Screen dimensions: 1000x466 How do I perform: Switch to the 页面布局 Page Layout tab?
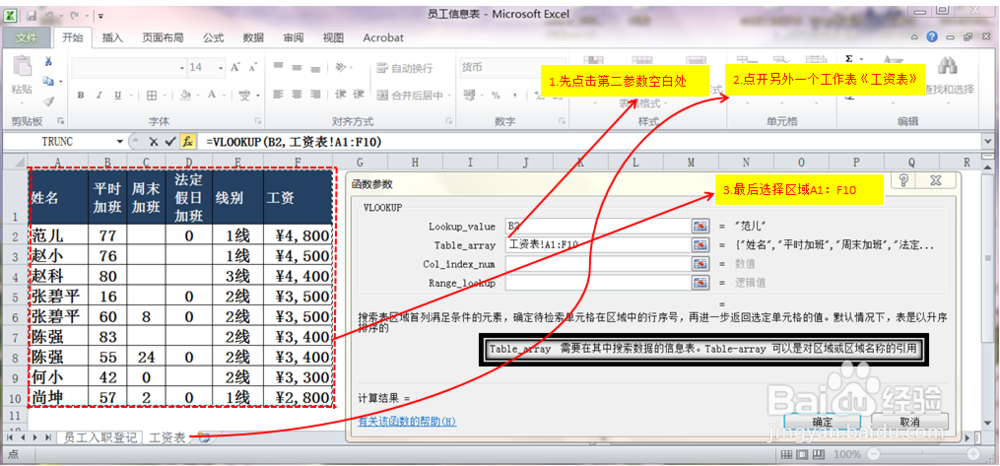click(163, 38)
